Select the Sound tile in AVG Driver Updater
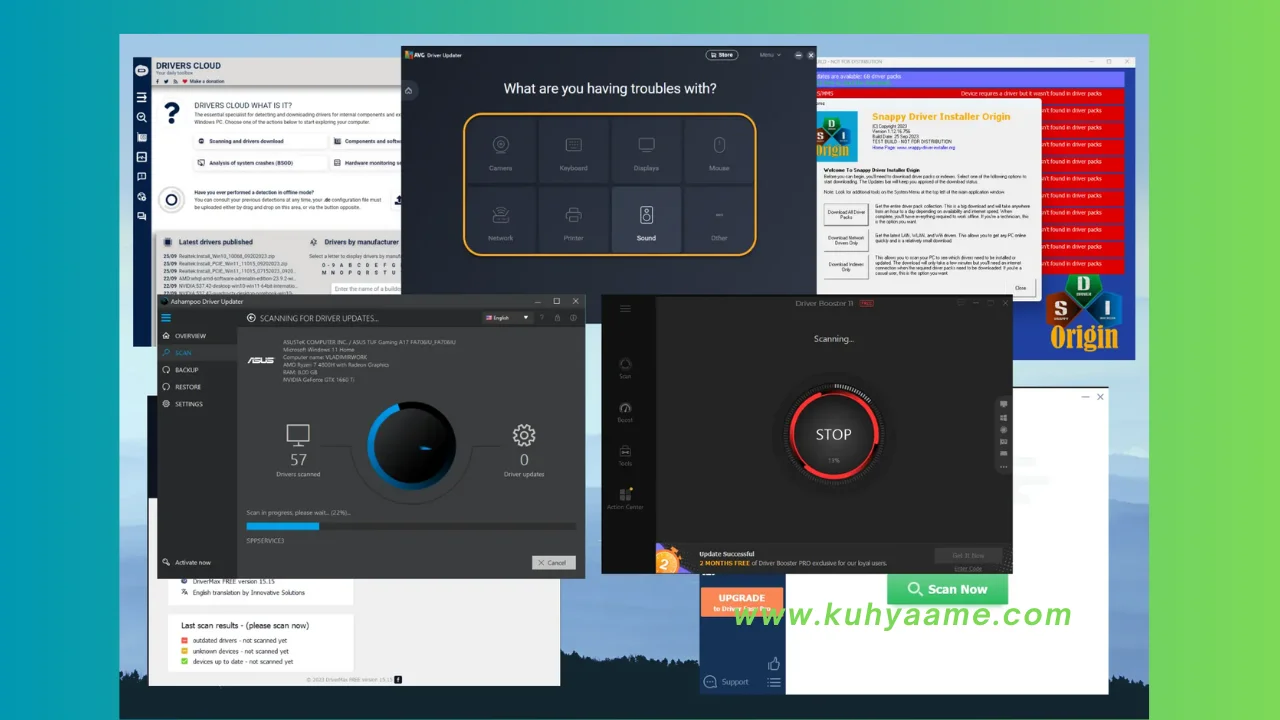 pyautogui.click(x=646, y=220)
